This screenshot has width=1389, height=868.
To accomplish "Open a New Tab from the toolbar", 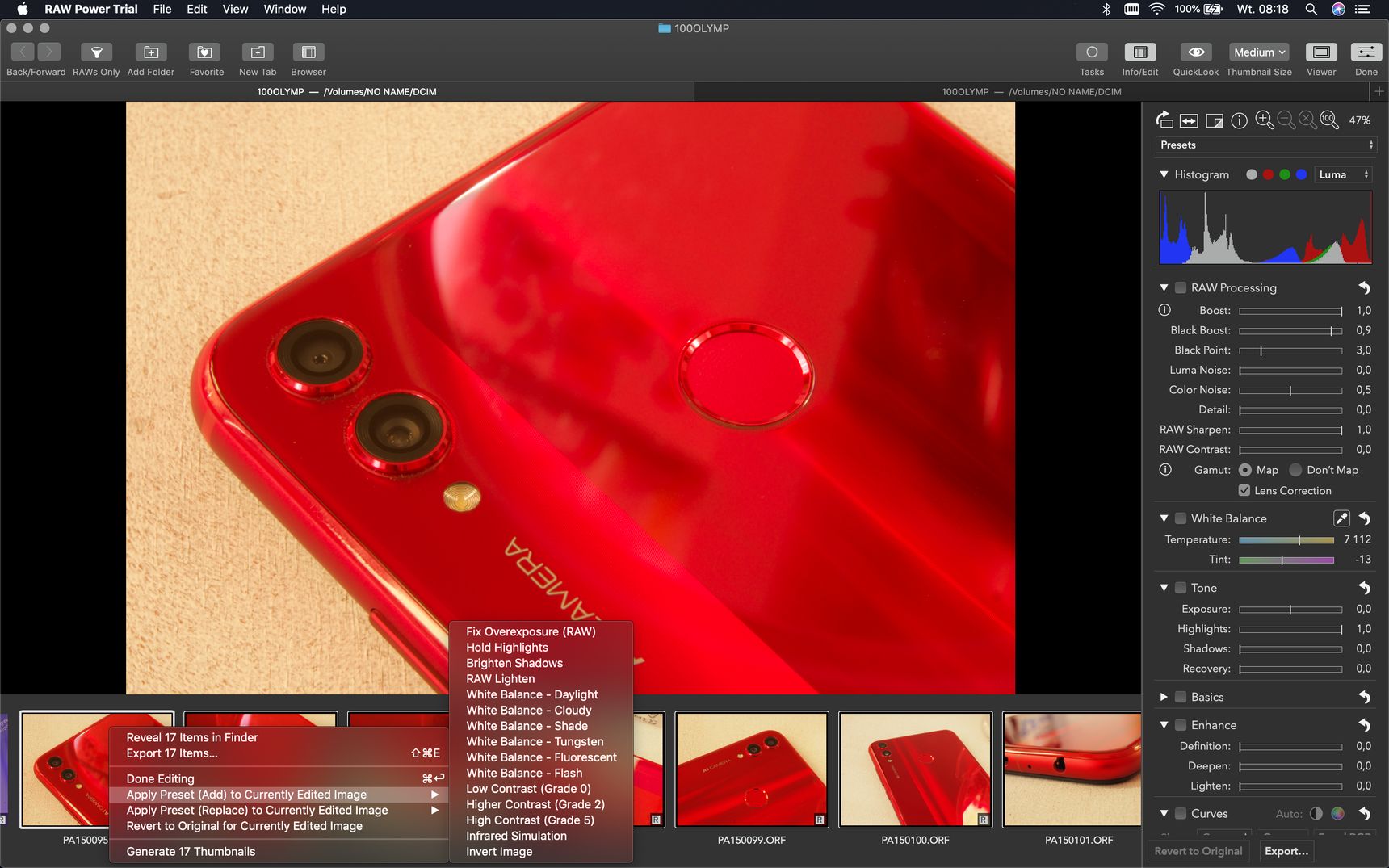I will [258, 52].
